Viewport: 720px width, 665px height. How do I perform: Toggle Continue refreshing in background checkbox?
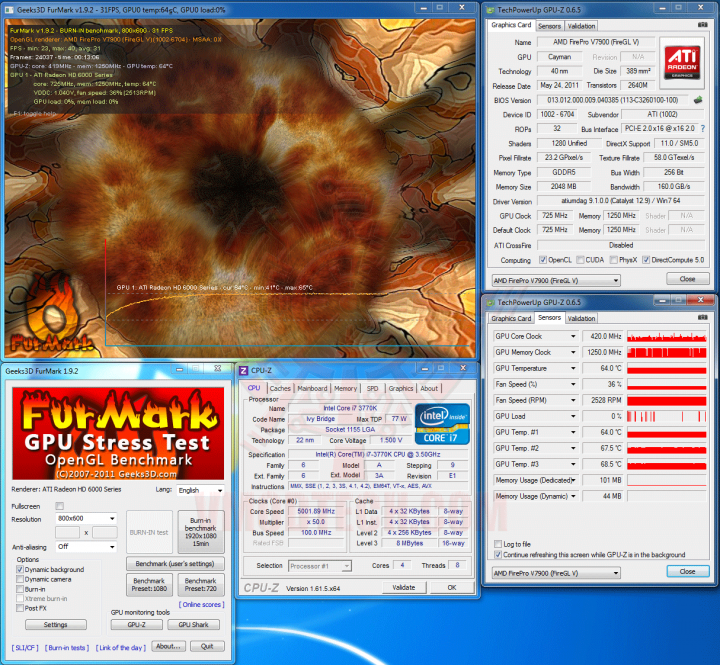(498, 555)
